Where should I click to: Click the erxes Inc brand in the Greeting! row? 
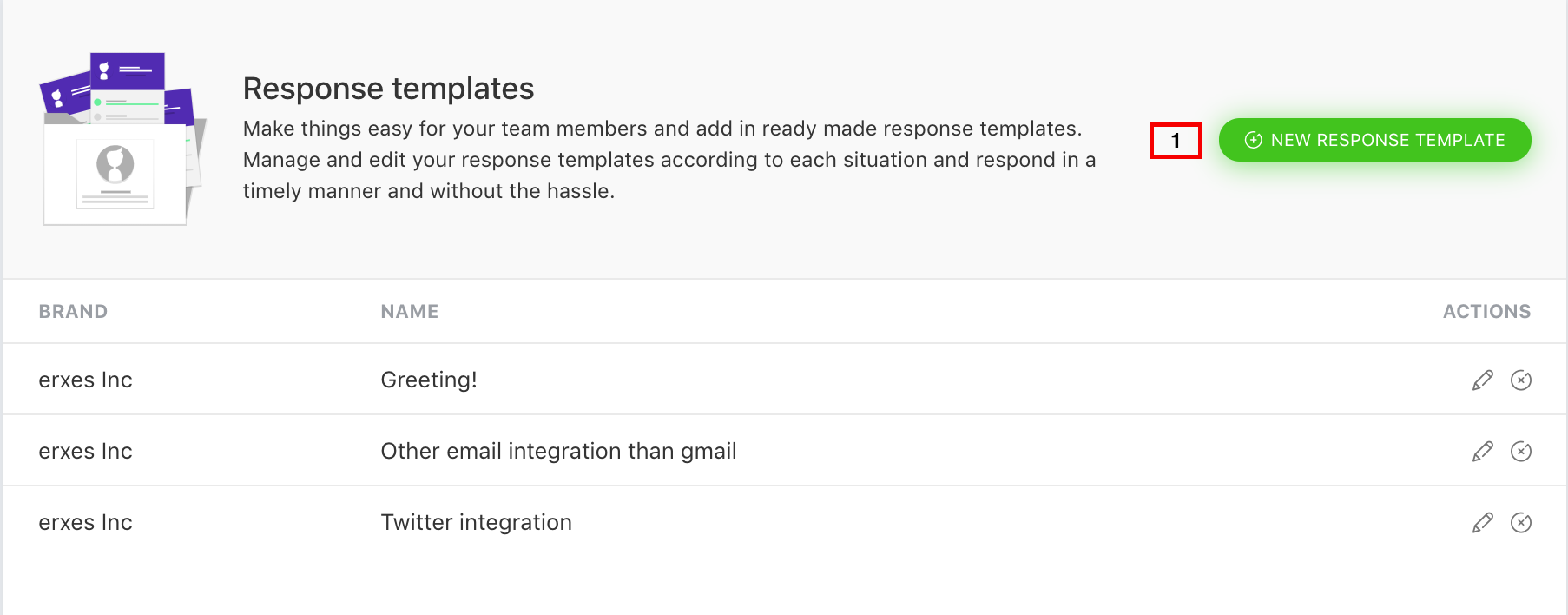pyautogui.click(x=85, y=380)
